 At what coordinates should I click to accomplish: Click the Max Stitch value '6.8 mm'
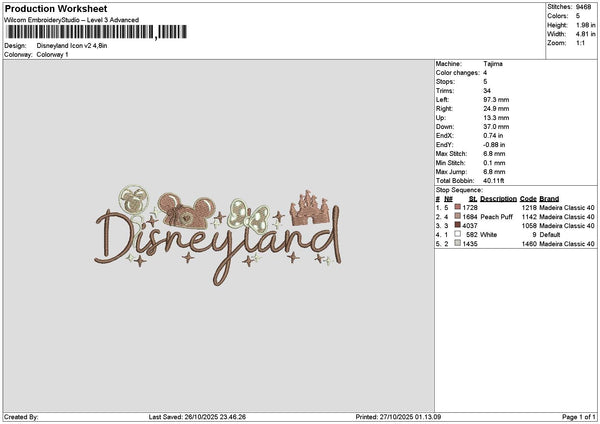click(x=494, y=153)
